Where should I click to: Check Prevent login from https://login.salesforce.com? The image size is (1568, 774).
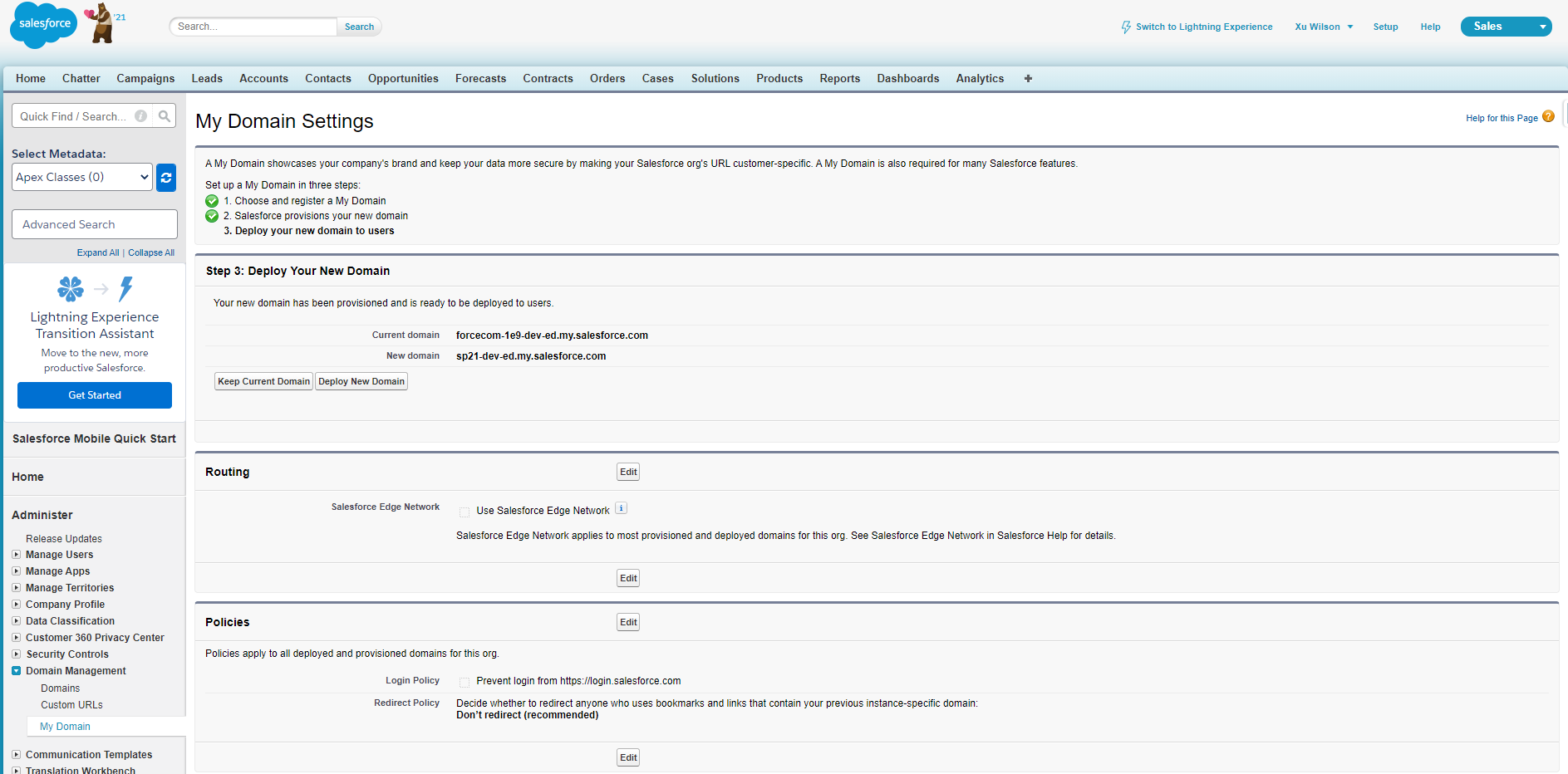click(x=465, y=681)
